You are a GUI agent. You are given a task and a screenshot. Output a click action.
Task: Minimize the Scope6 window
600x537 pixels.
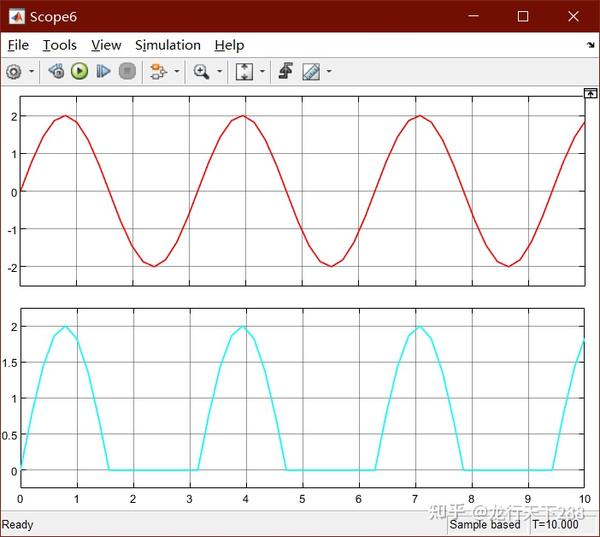(473, 16)
